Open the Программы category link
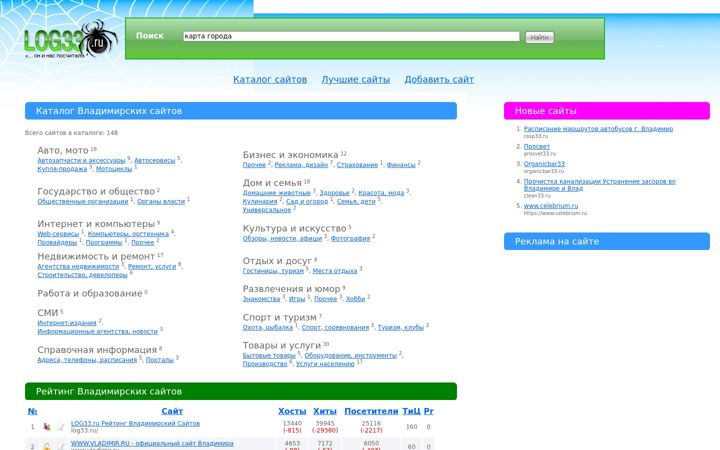The width and height of the screenshot is (720, 450). [x=104, y=242]
